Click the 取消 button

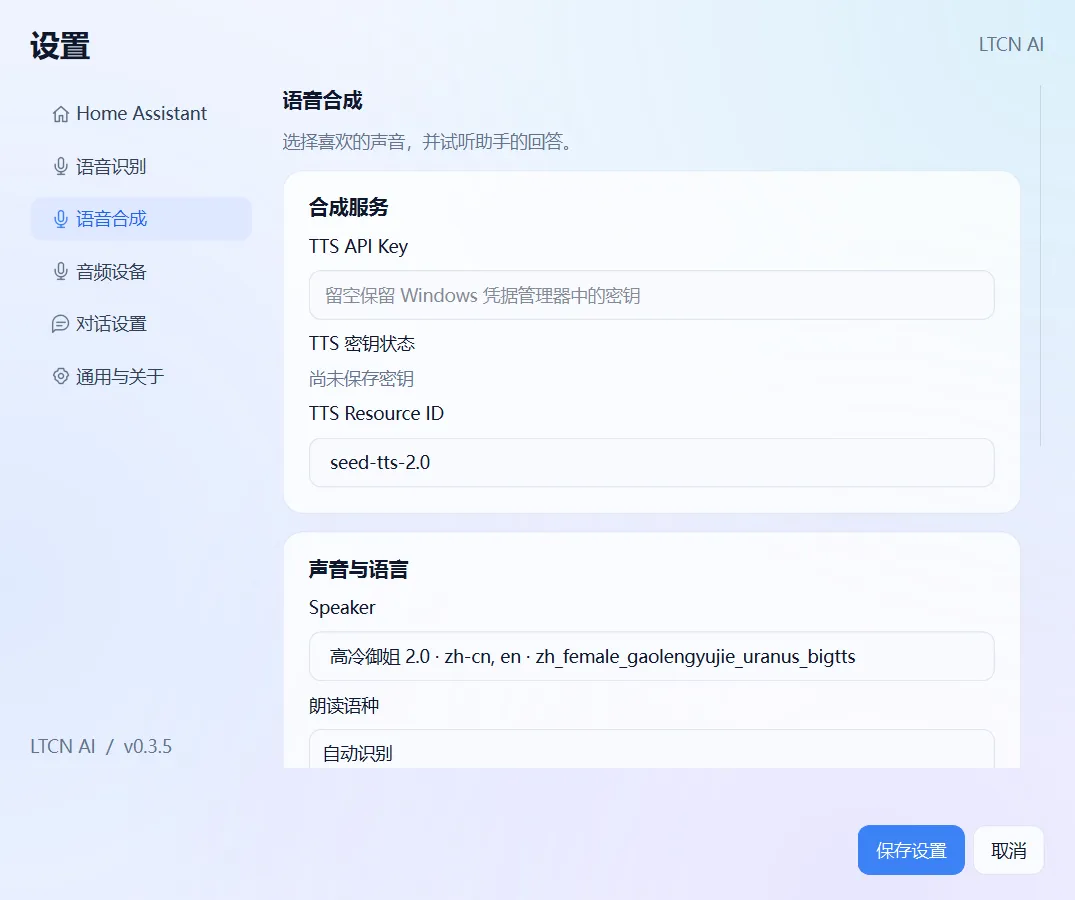(1008, 850)
